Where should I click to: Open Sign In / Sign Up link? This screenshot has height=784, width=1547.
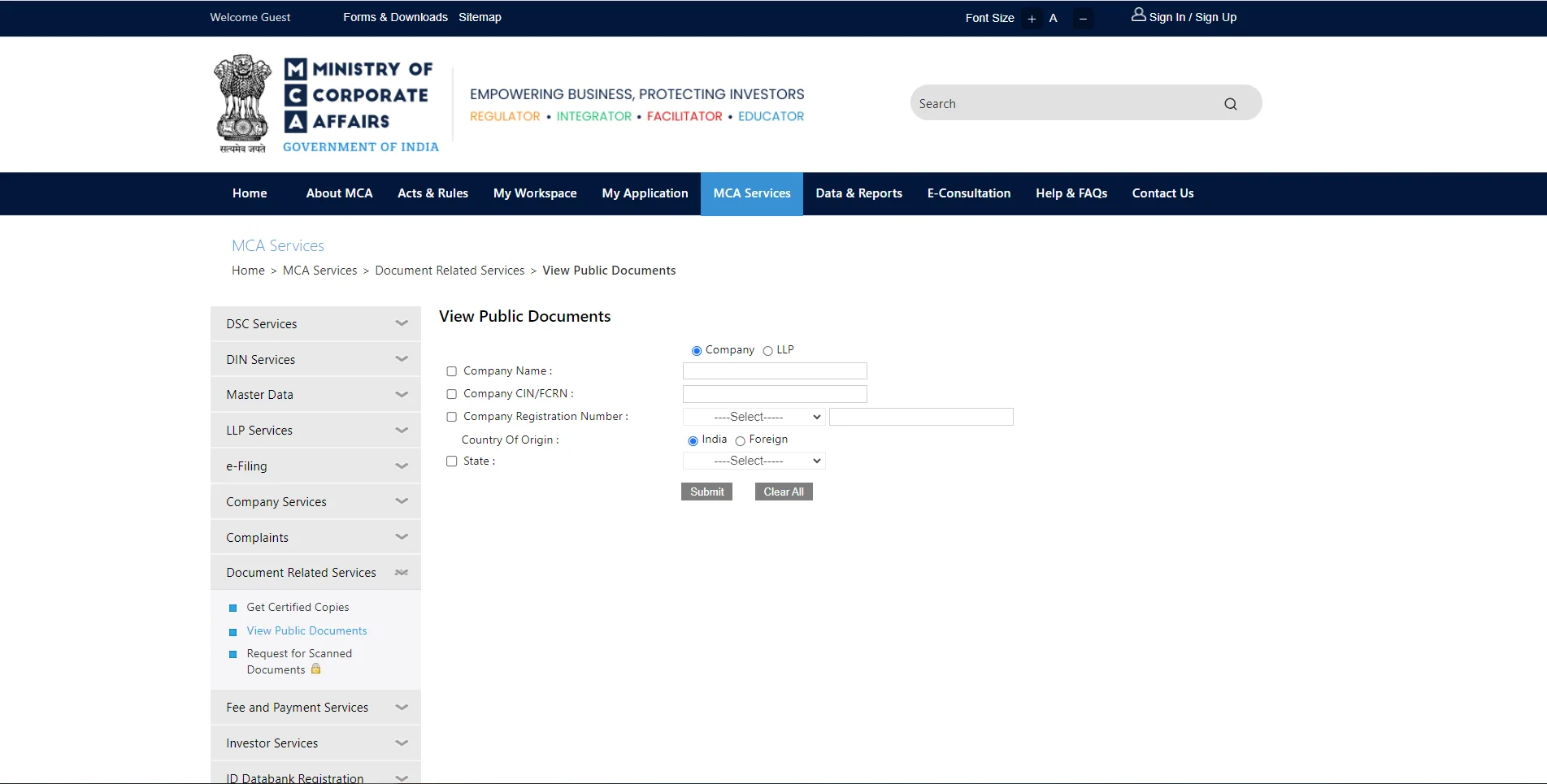[x=1193, y=17]
